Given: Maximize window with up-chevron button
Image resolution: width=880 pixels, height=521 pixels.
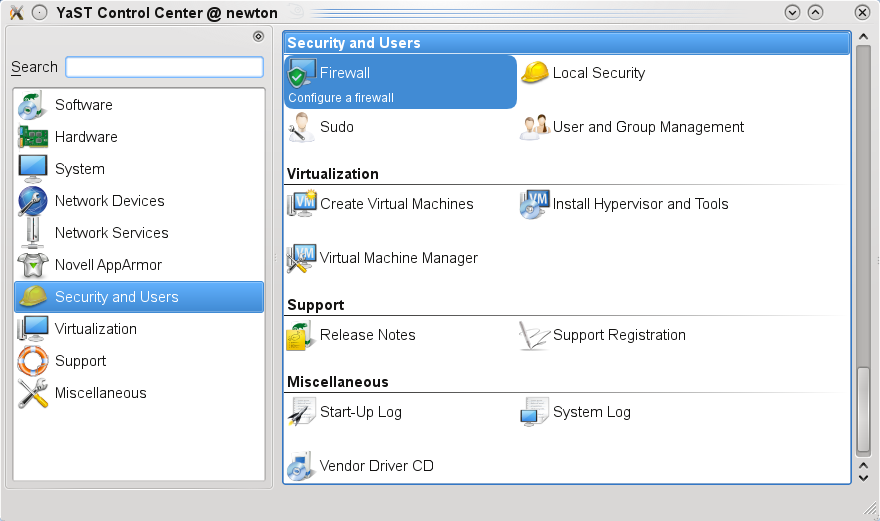Looking at the screenshot, I should coord(815,12).
